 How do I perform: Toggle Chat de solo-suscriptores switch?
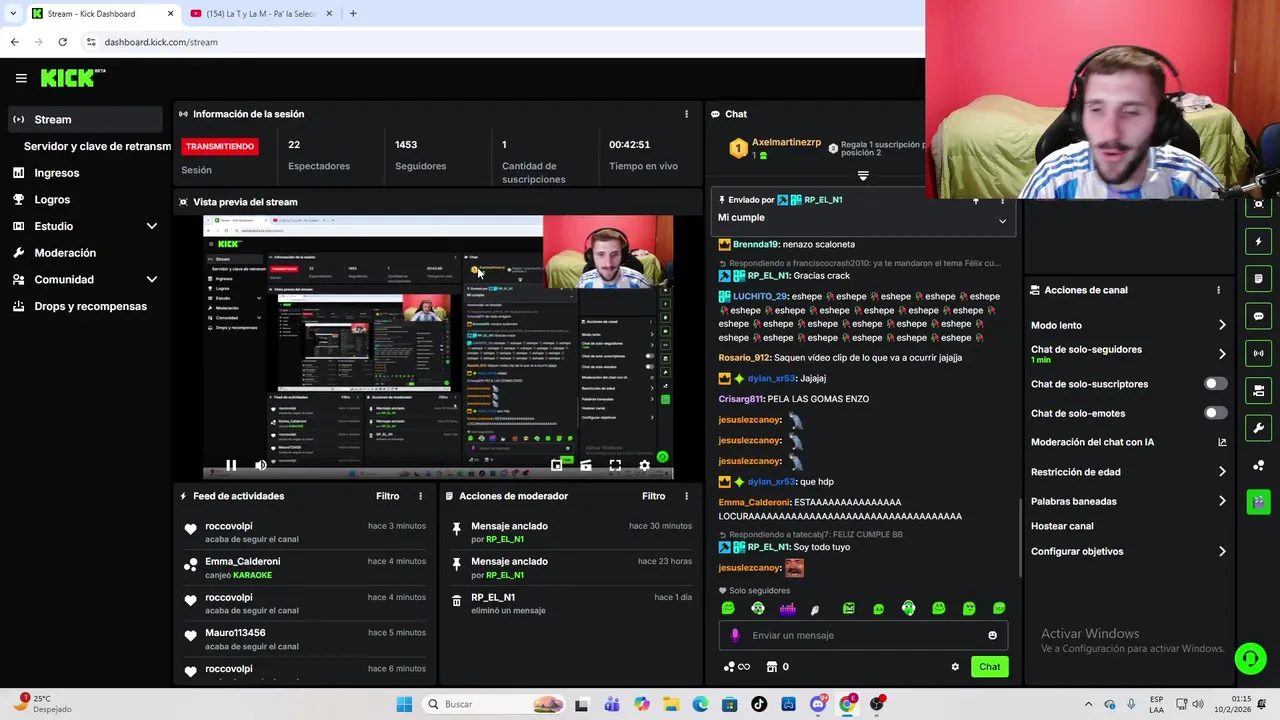pos(1215,384)
